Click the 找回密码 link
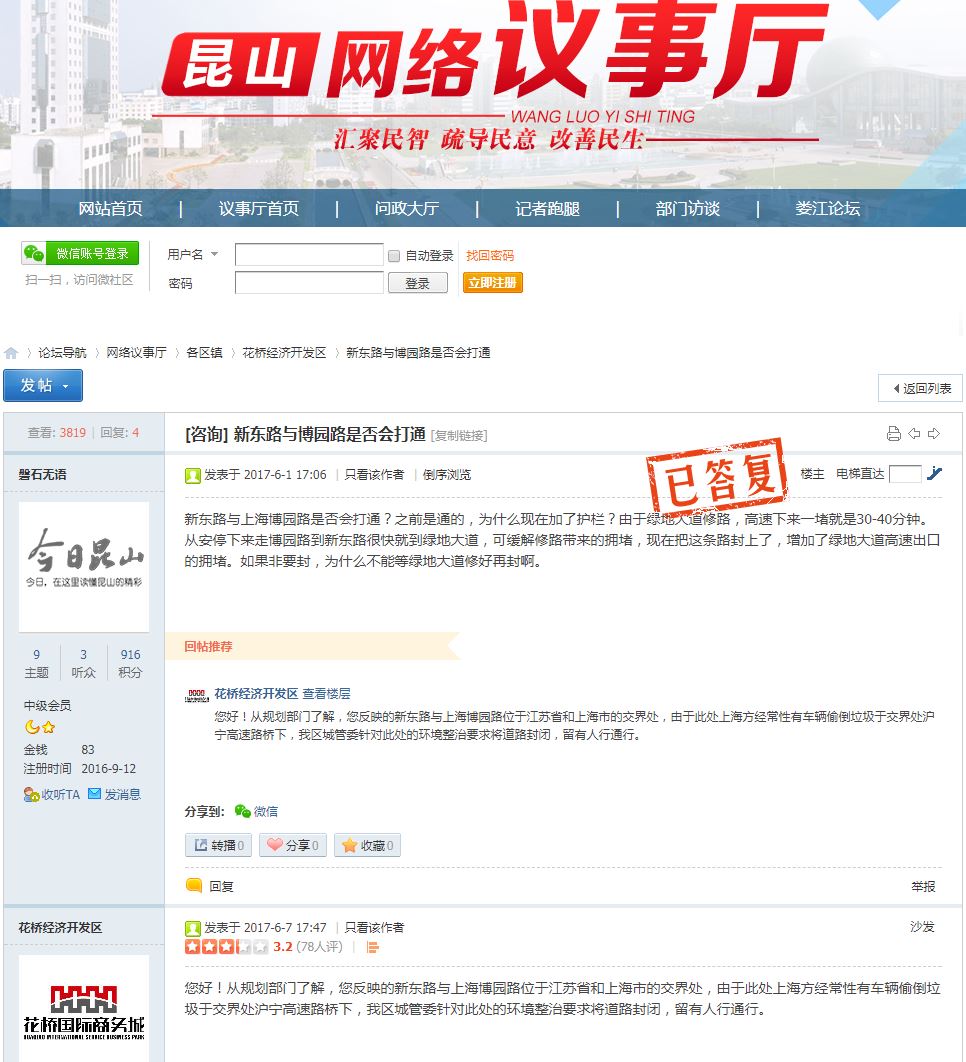This screenshot has width=966, height=1062. [x=490, y=256]
